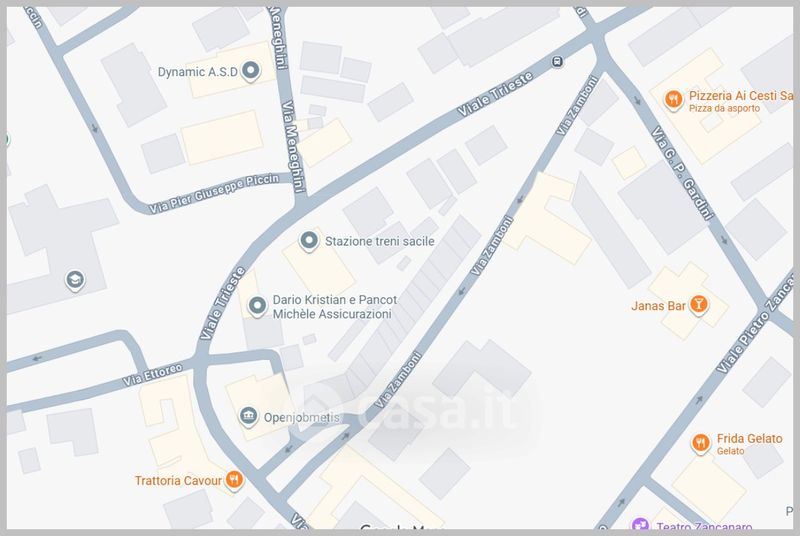This screenshot has width=800, height=536.
Task: Click the Stazione treni sacile label
Action: coord(380,241)
